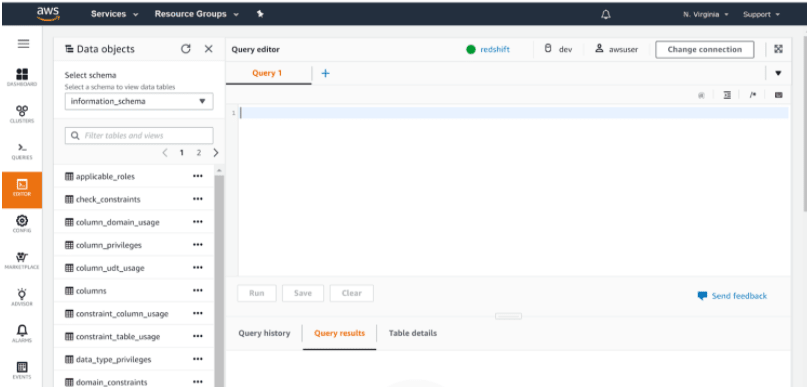Open Clusters in the sidebar
Screen dimensions: 807x387
[x=22, y=114]
